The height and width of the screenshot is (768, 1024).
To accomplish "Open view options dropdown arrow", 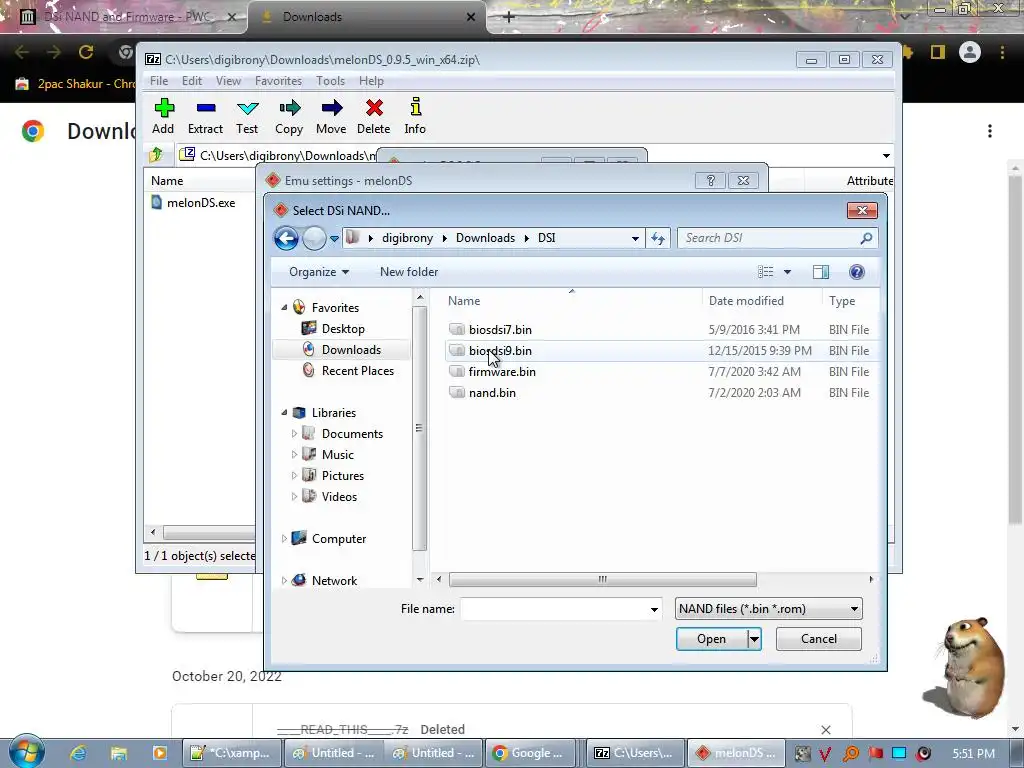I will point(787,272).
